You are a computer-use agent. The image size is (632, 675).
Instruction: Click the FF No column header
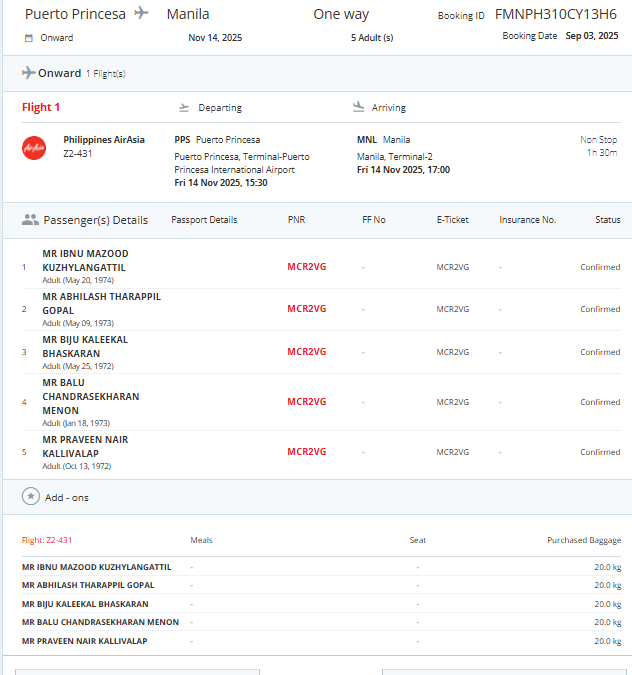pyautogui.click(x=374, y=220)
